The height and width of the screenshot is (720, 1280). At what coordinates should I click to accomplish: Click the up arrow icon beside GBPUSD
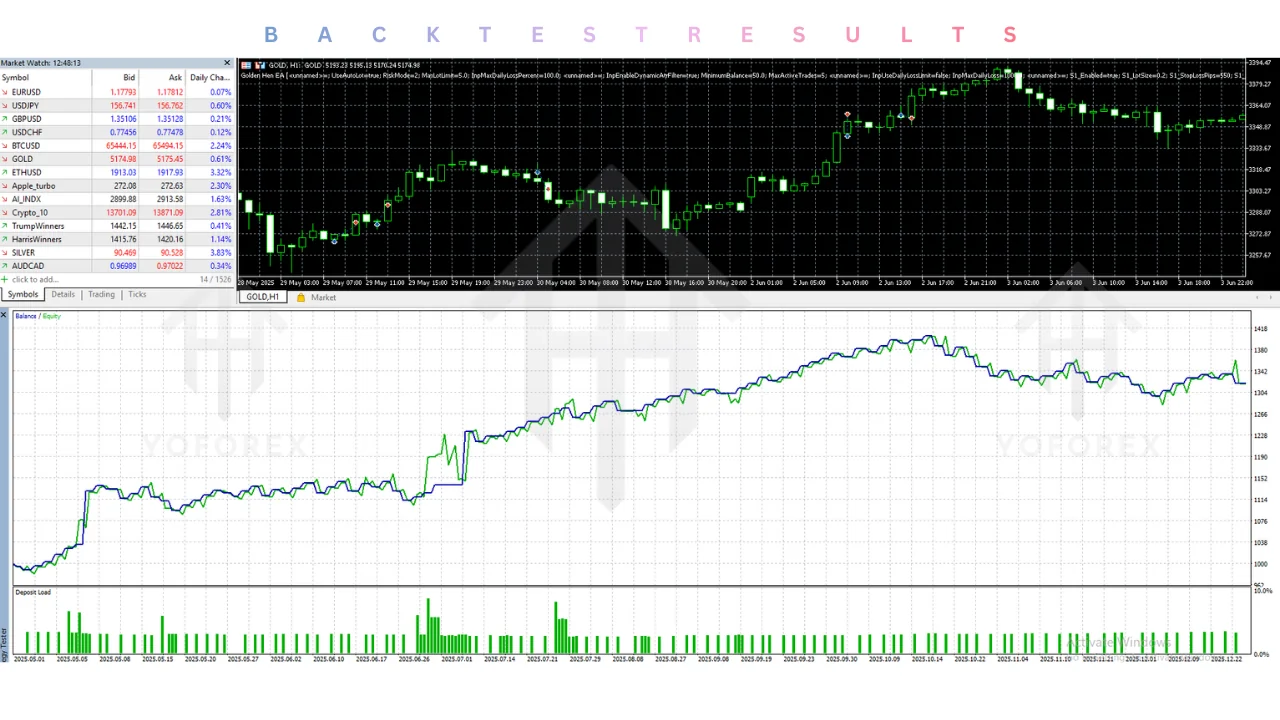(x=5, y=119)
